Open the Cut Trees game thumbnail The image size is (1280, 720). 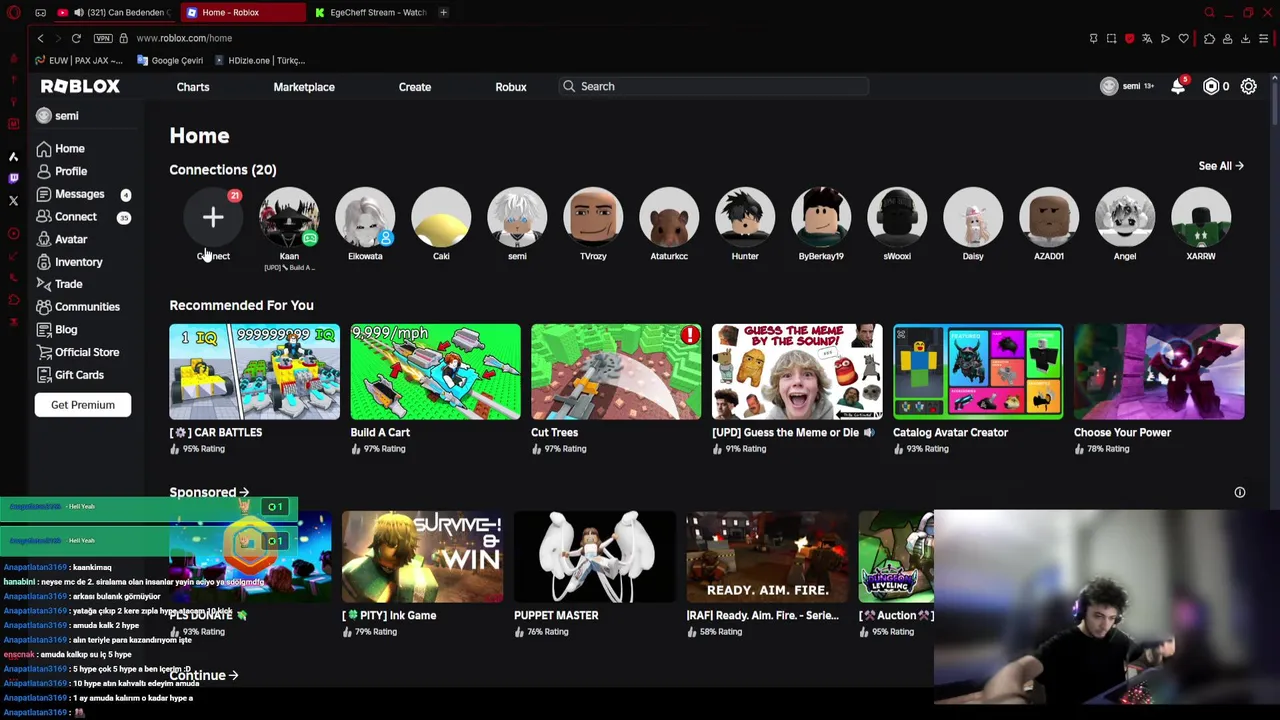(616, 371)
